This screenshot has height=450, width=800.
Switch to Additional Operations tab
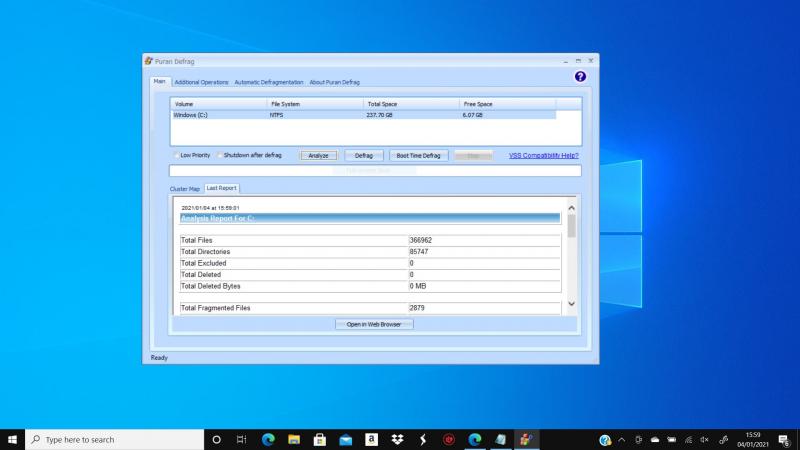[201, 82]
